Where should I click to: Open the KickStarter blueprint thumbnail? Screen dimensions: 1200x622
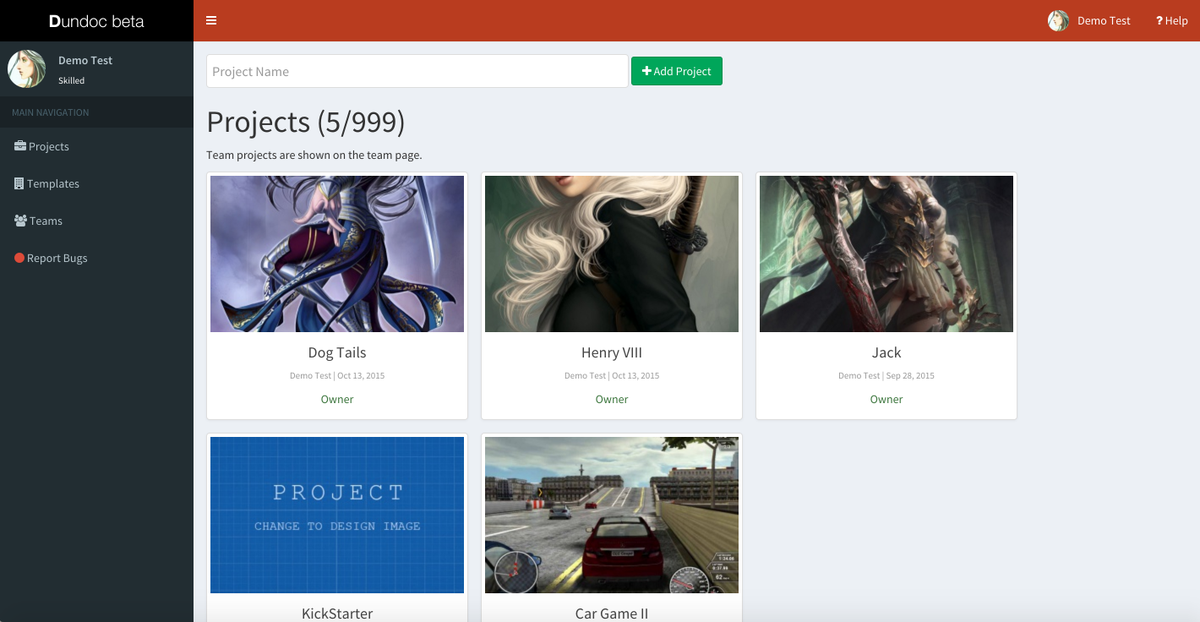[337, 515]
